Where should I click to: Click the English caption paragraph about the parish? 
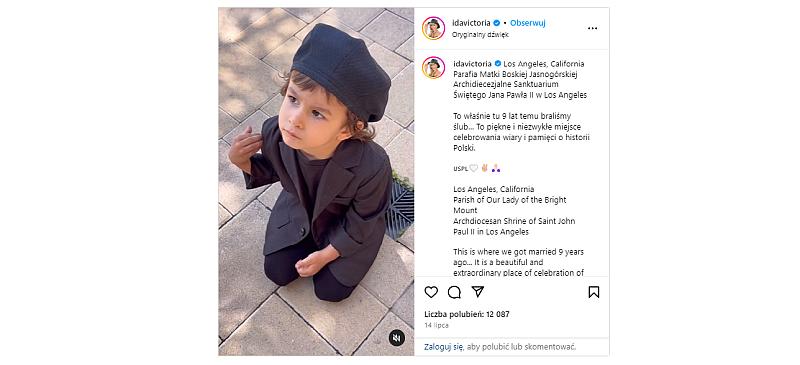[x=514, y=210]
